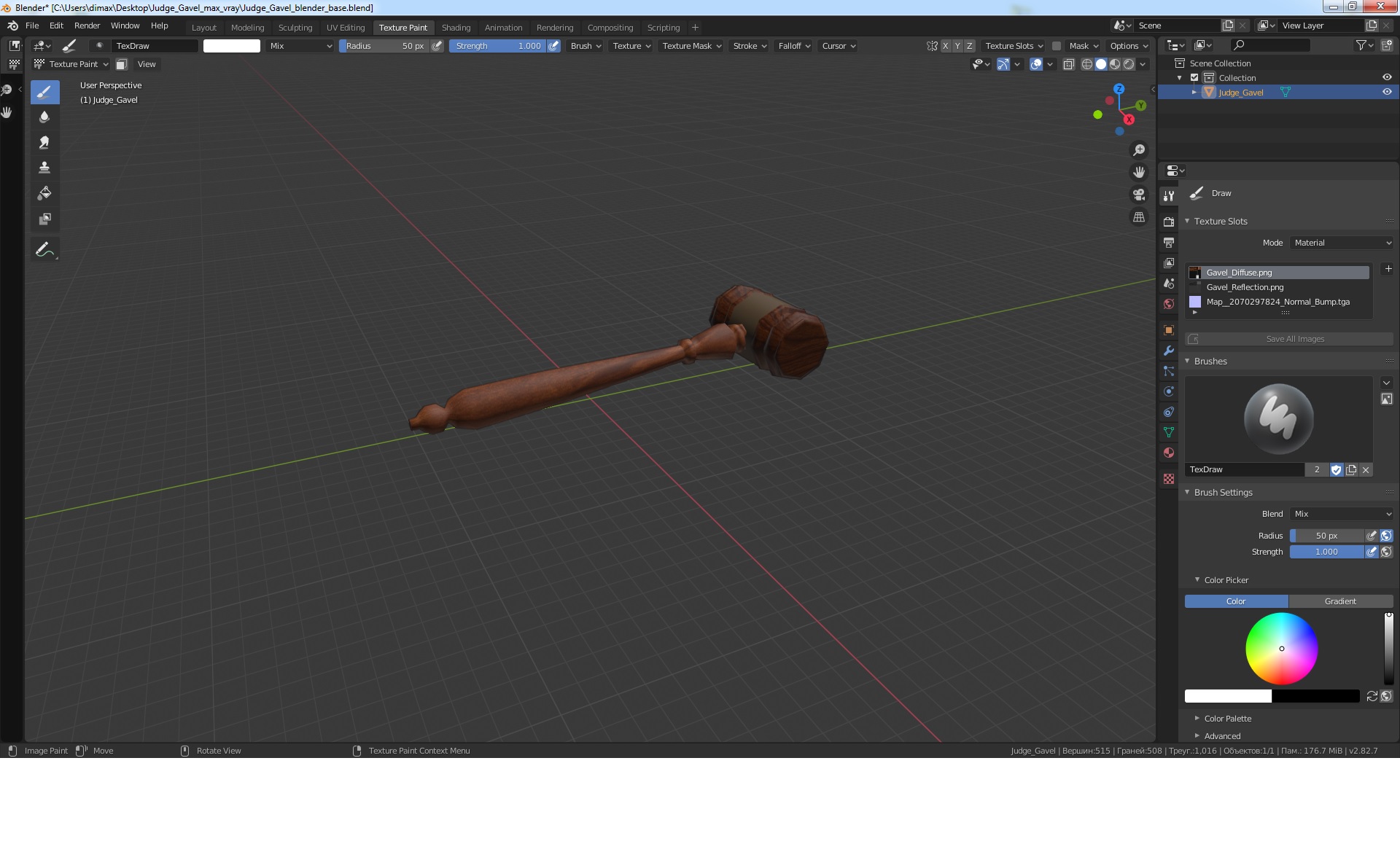The image size is (1400, 844).
Task: Select Map_2070297824_Normal_Bump.tga texture slot
Action: tap(1278, 302)
